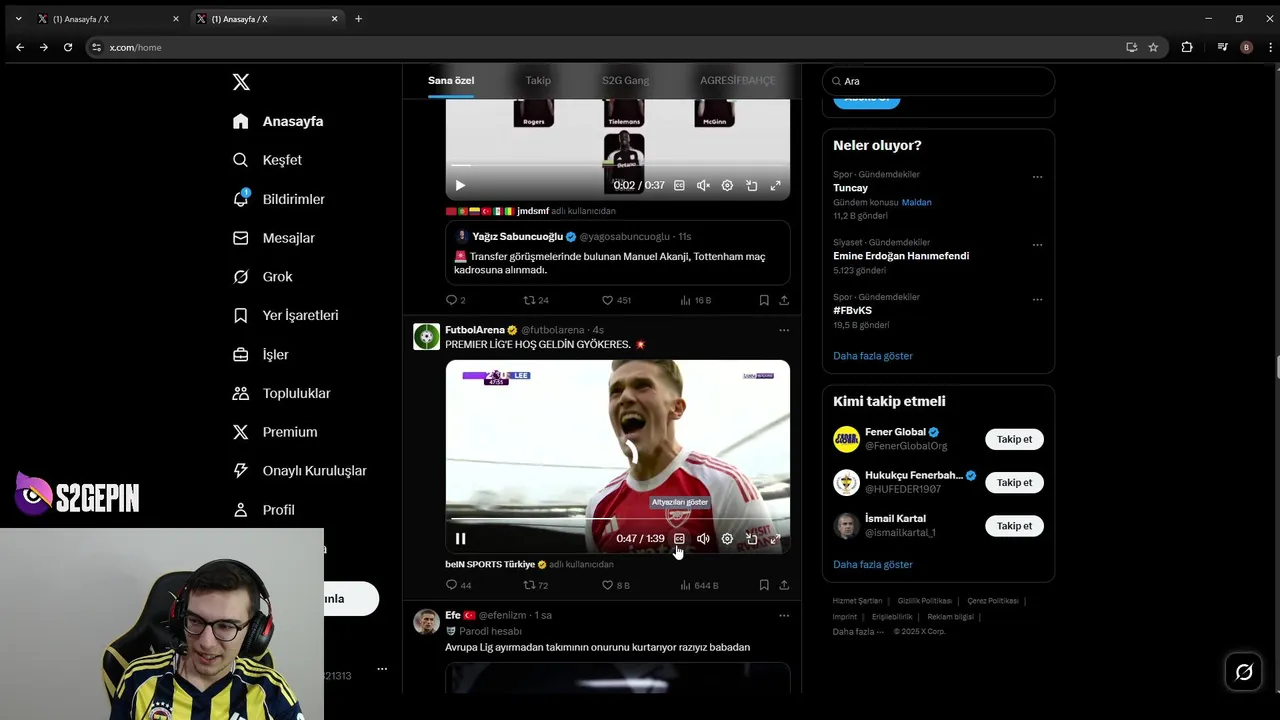Bookmark the FutbolArena tweet
This screenshot has width=1280, height=720.
click(764, 585)
